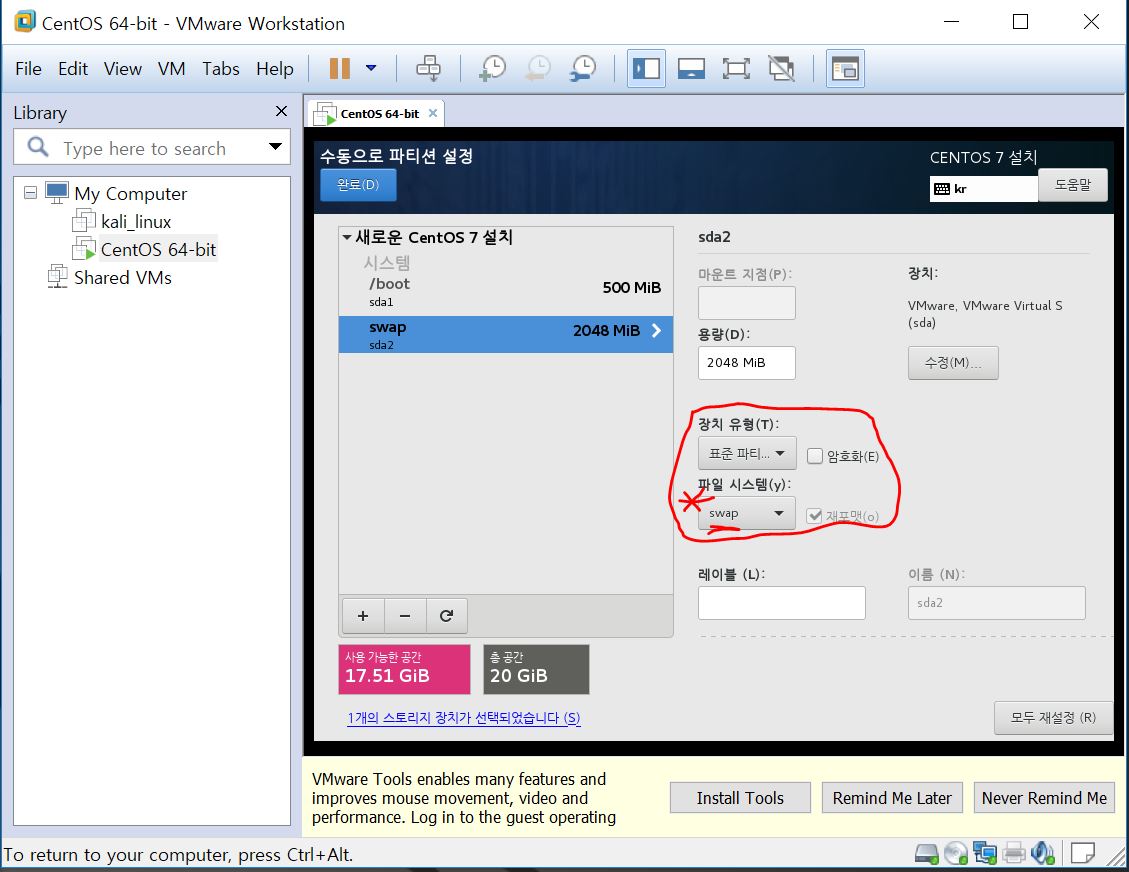Open the Edit menu

coord(73,68)
